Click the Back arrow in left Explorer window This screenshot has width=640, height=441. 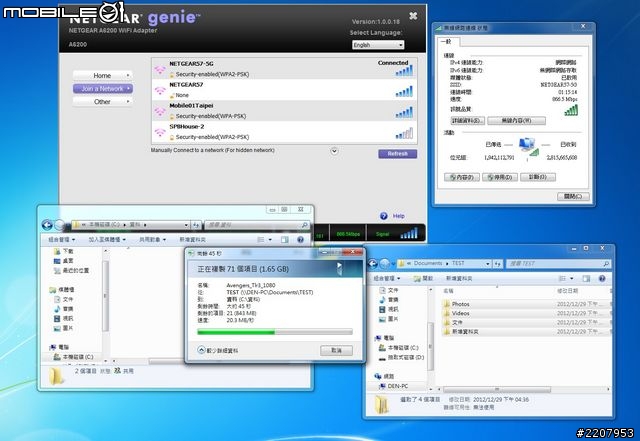(47, 225)
